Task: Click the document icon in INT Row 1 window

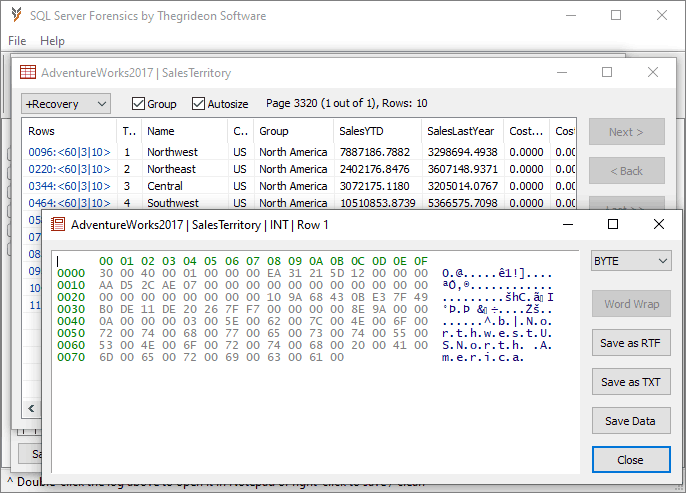Action: (58, 224)
